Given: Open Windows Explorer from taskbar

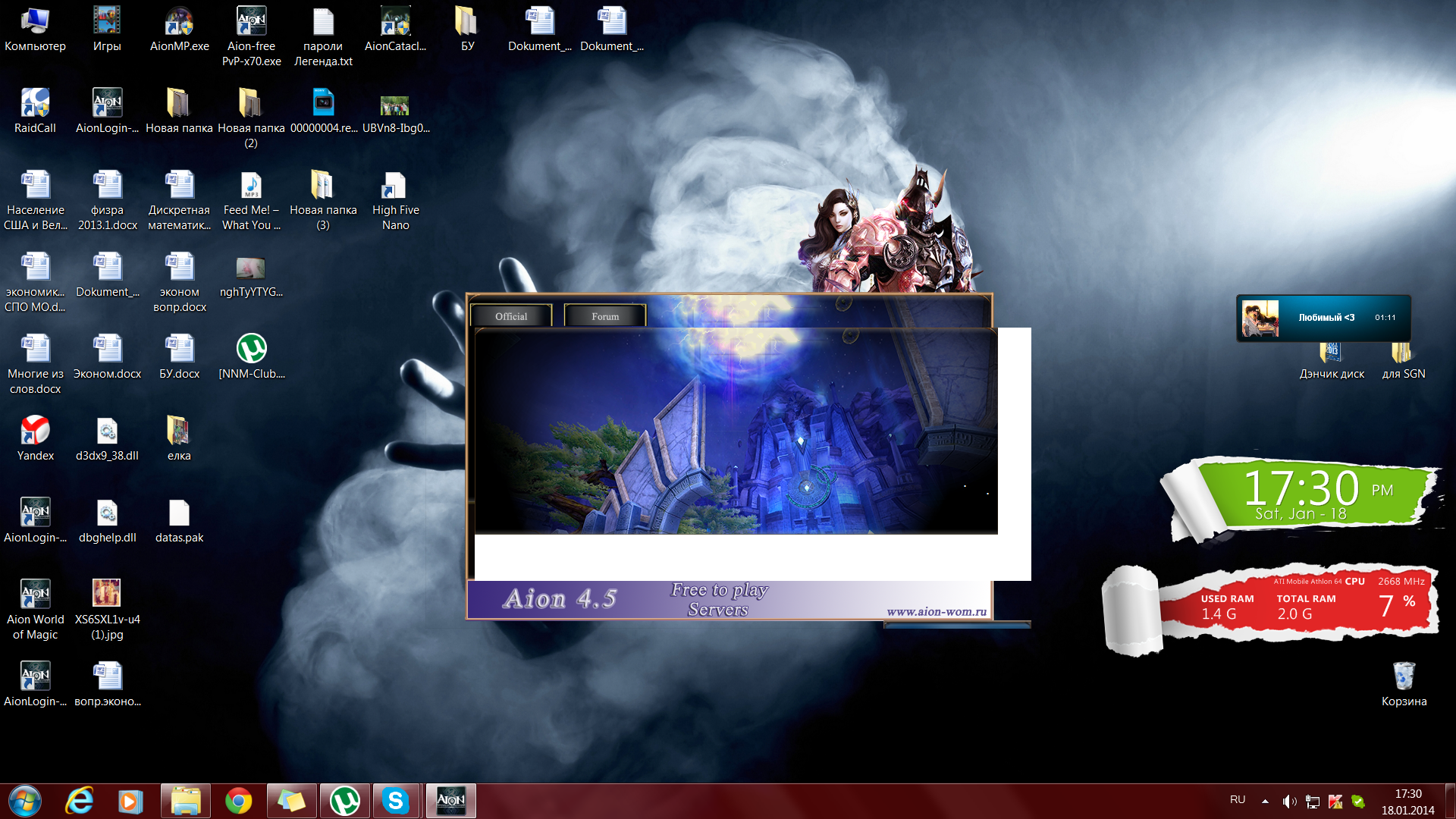Looking at the screenshot, I should coord(186,801).
